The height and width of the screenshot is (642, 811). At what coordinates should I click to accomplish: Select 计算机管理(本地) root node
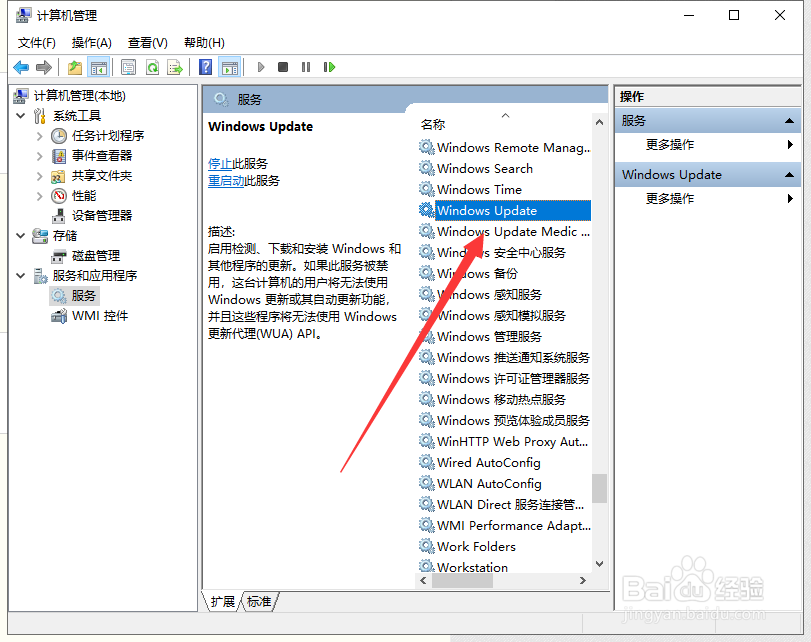(x=80, y=96)
